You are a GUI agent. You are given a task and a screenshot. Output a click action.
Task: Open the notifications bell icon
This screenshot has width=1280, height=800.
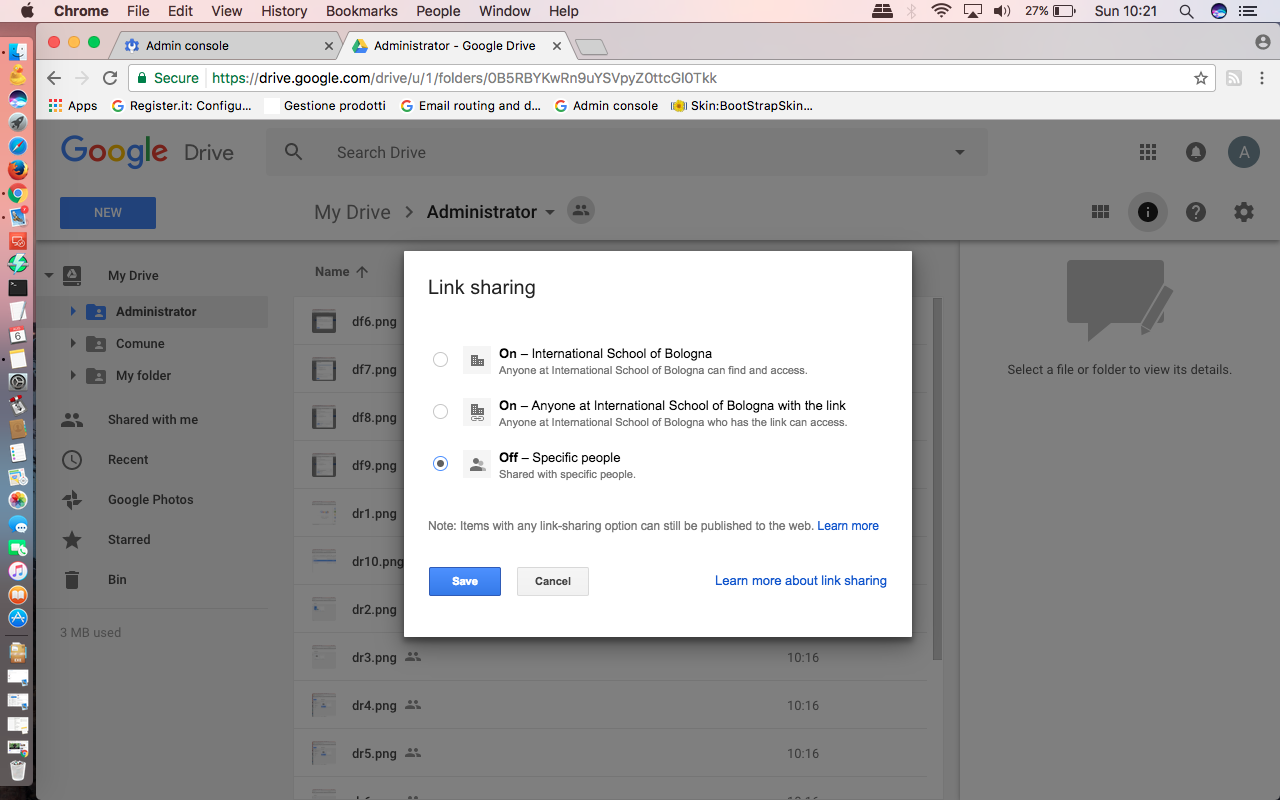1195,152
